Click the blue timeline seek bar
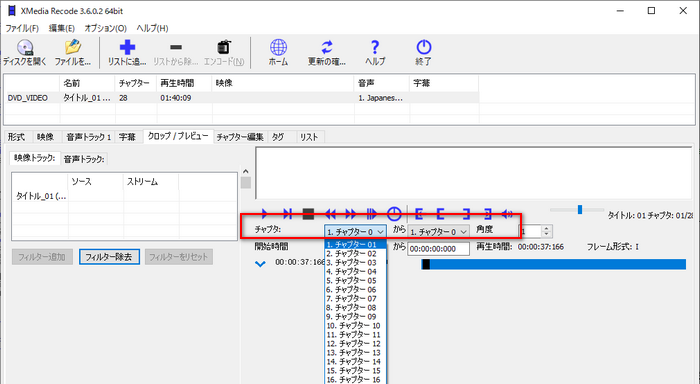The height and width of the screenshot is (384, 700). (x=554, y=264)
